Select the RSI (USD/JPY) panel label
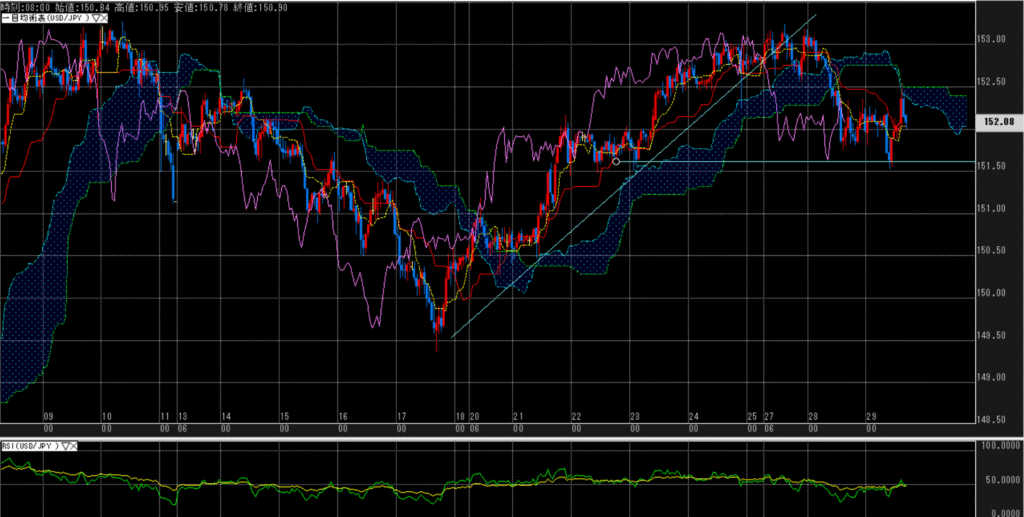 30,445
